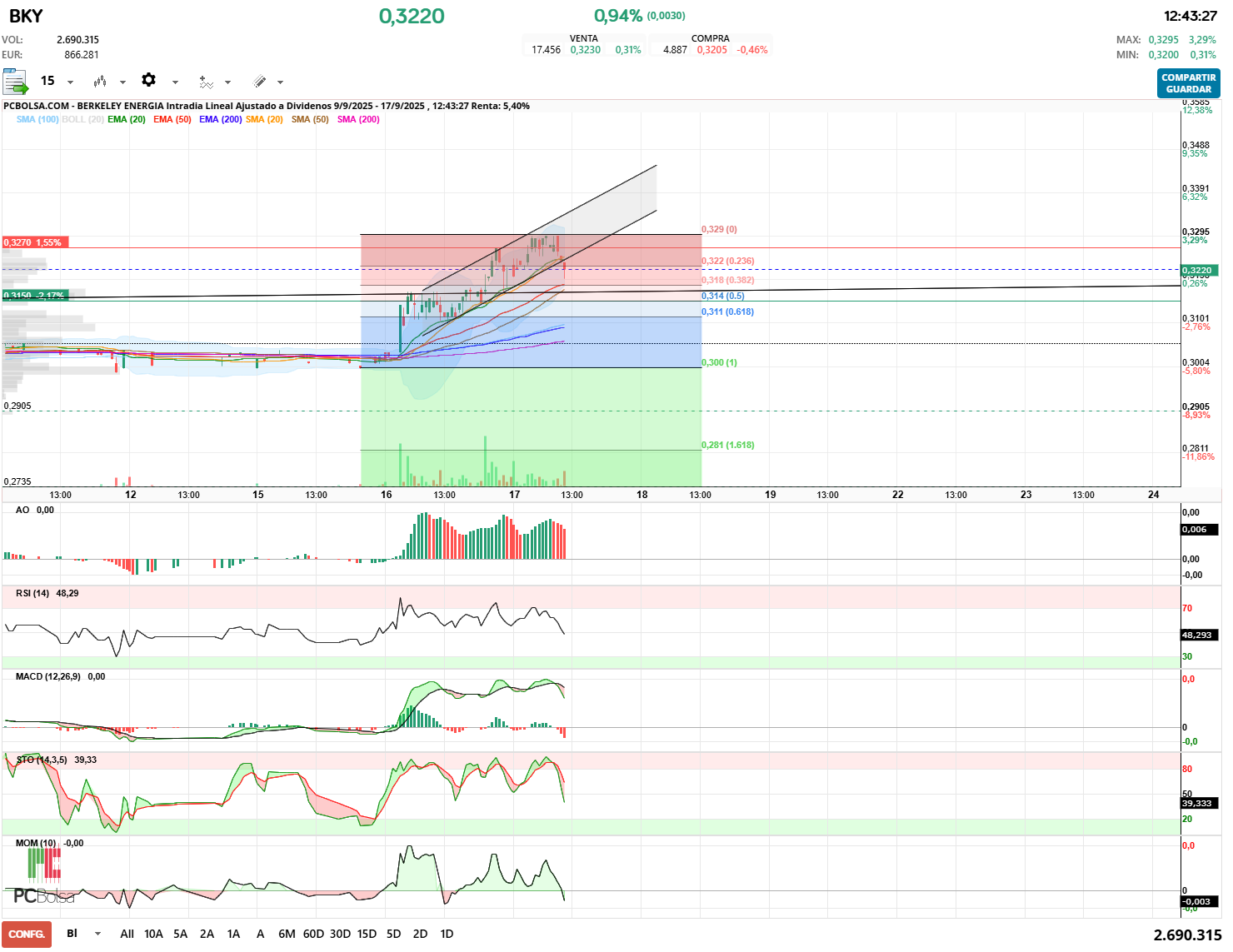Click the current price 0,3220 header

point(412,16)
